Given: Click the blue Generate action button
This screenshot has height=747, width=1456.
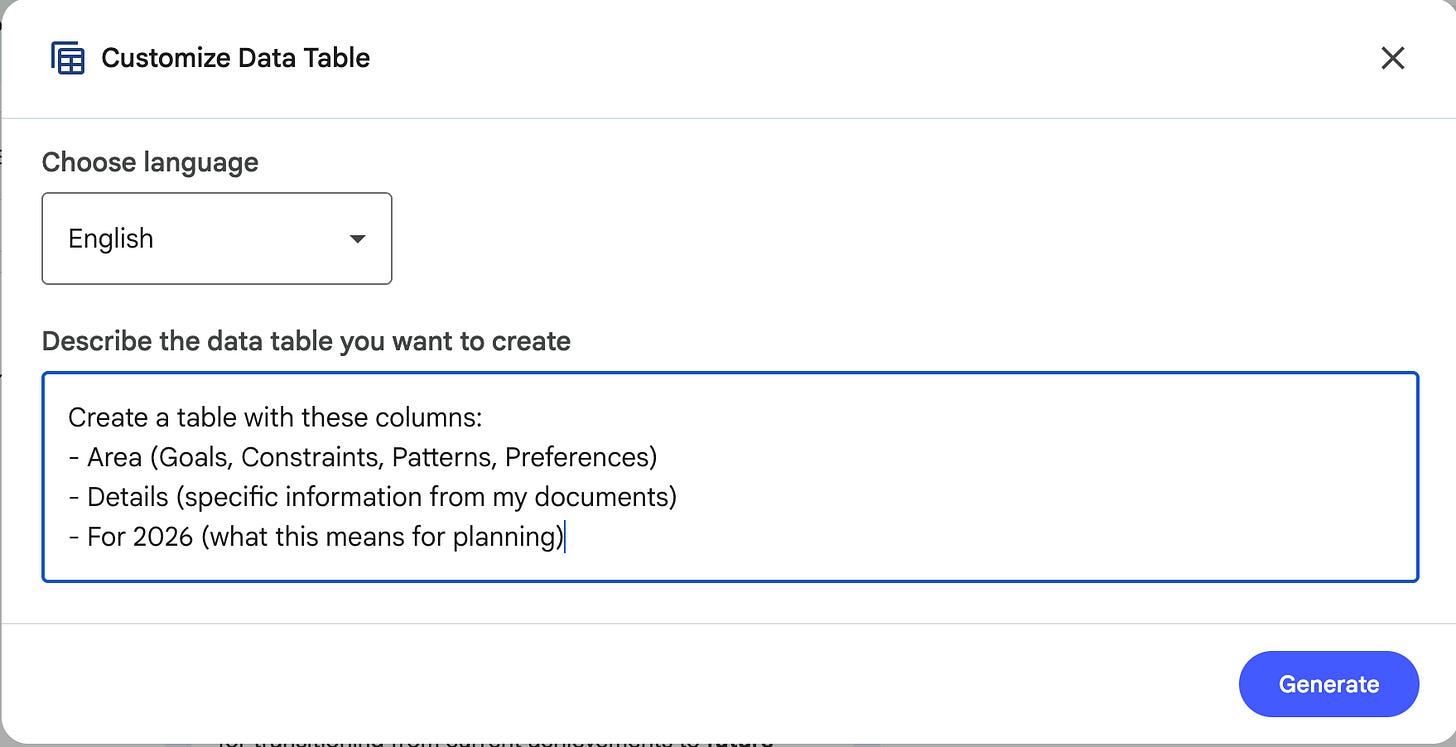Looking at the screenshot, I should pyautogui.click(x=1328, y=684).
